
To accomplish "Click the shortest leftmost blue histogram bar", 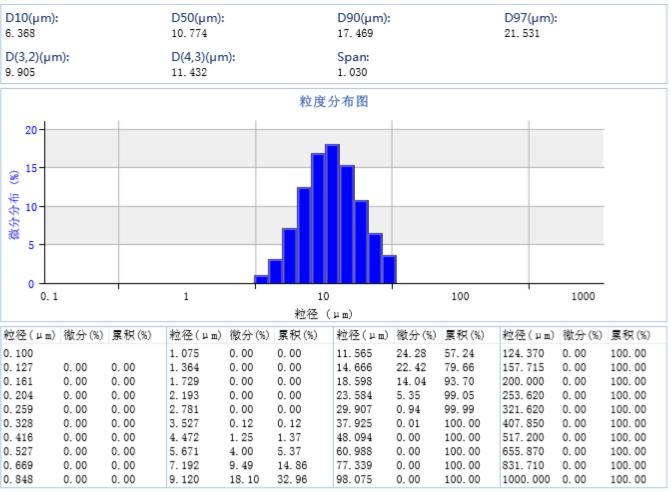I will 261,279.
